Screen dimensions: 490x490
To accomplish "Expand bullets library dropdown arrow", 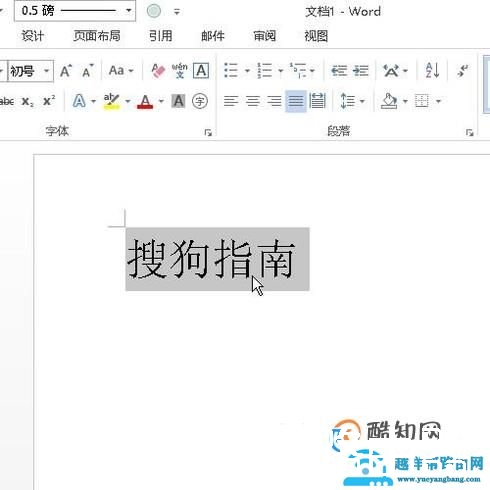I will click(247, 71).
